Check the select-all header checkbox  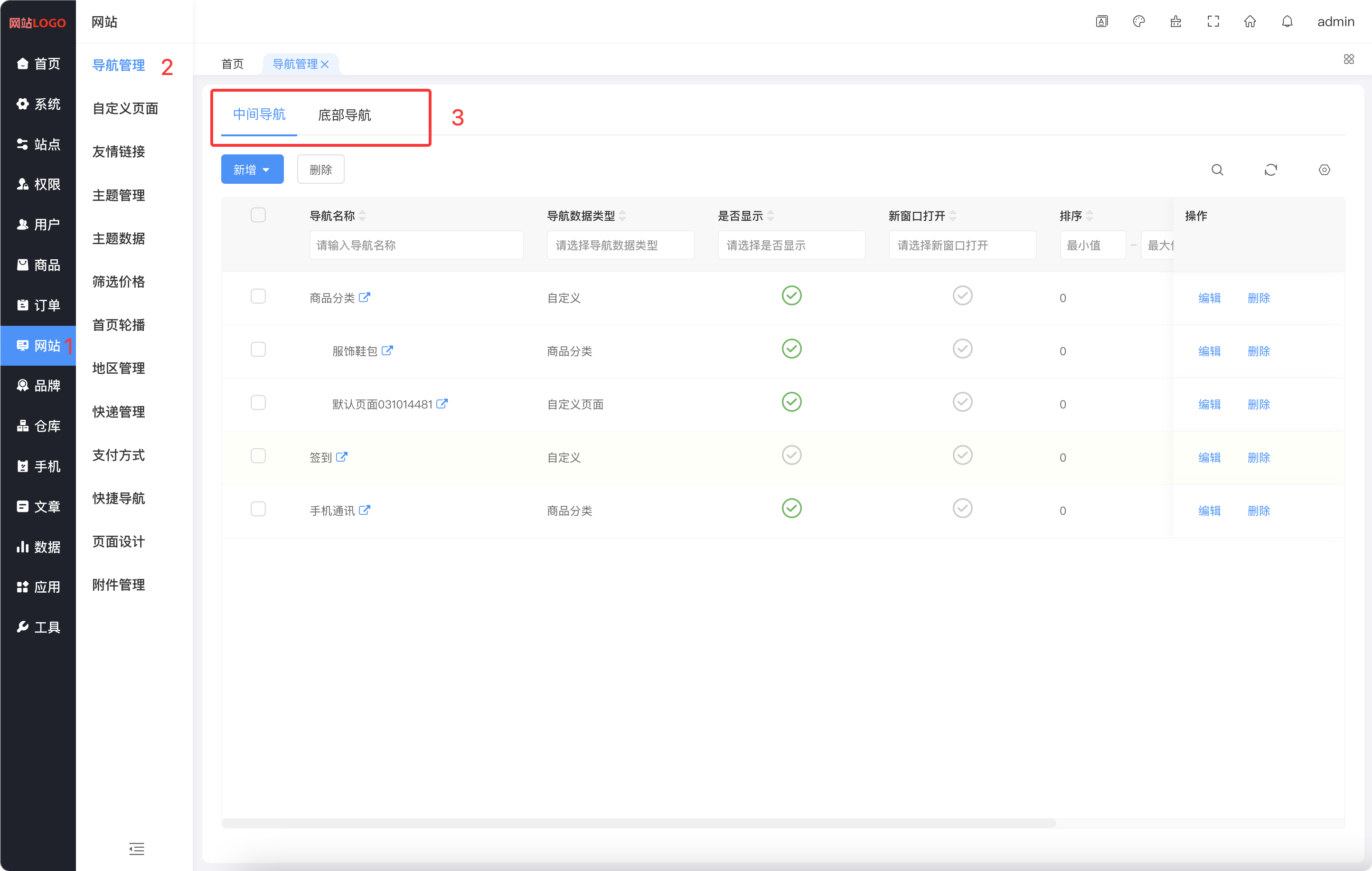(x=258, y=215)
